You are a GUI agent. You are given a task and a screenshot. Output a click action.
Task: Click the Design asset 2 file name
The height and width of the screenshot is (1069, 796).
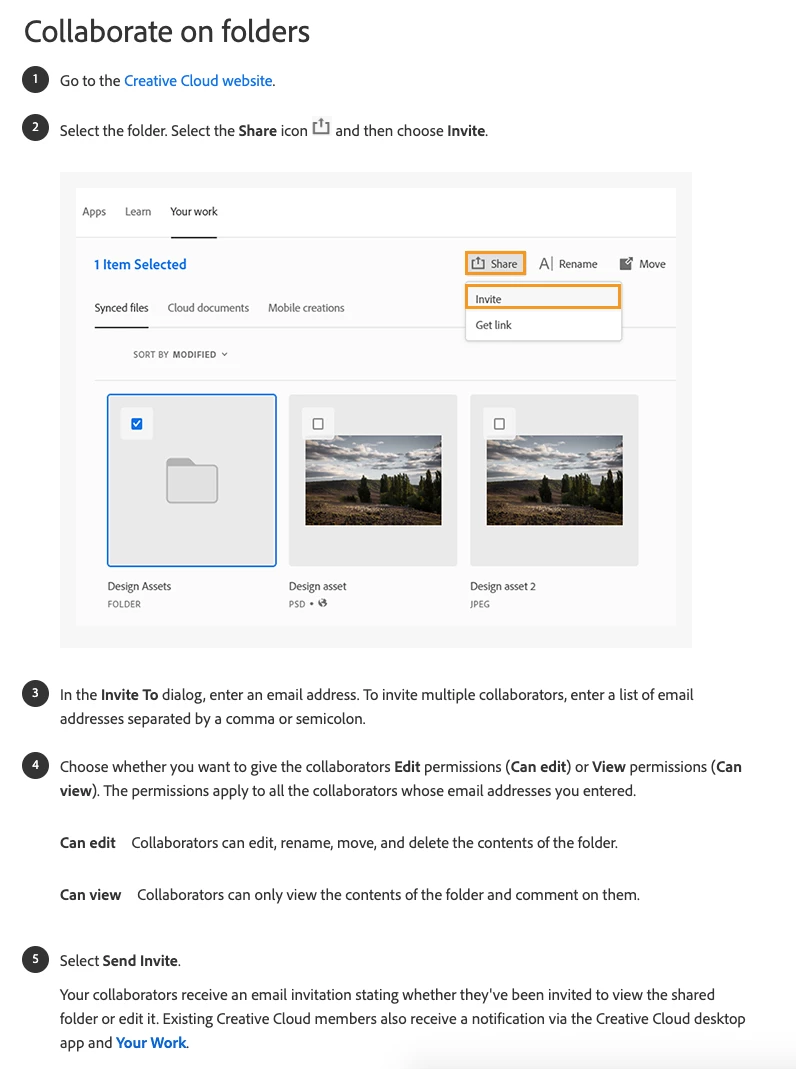502,586
